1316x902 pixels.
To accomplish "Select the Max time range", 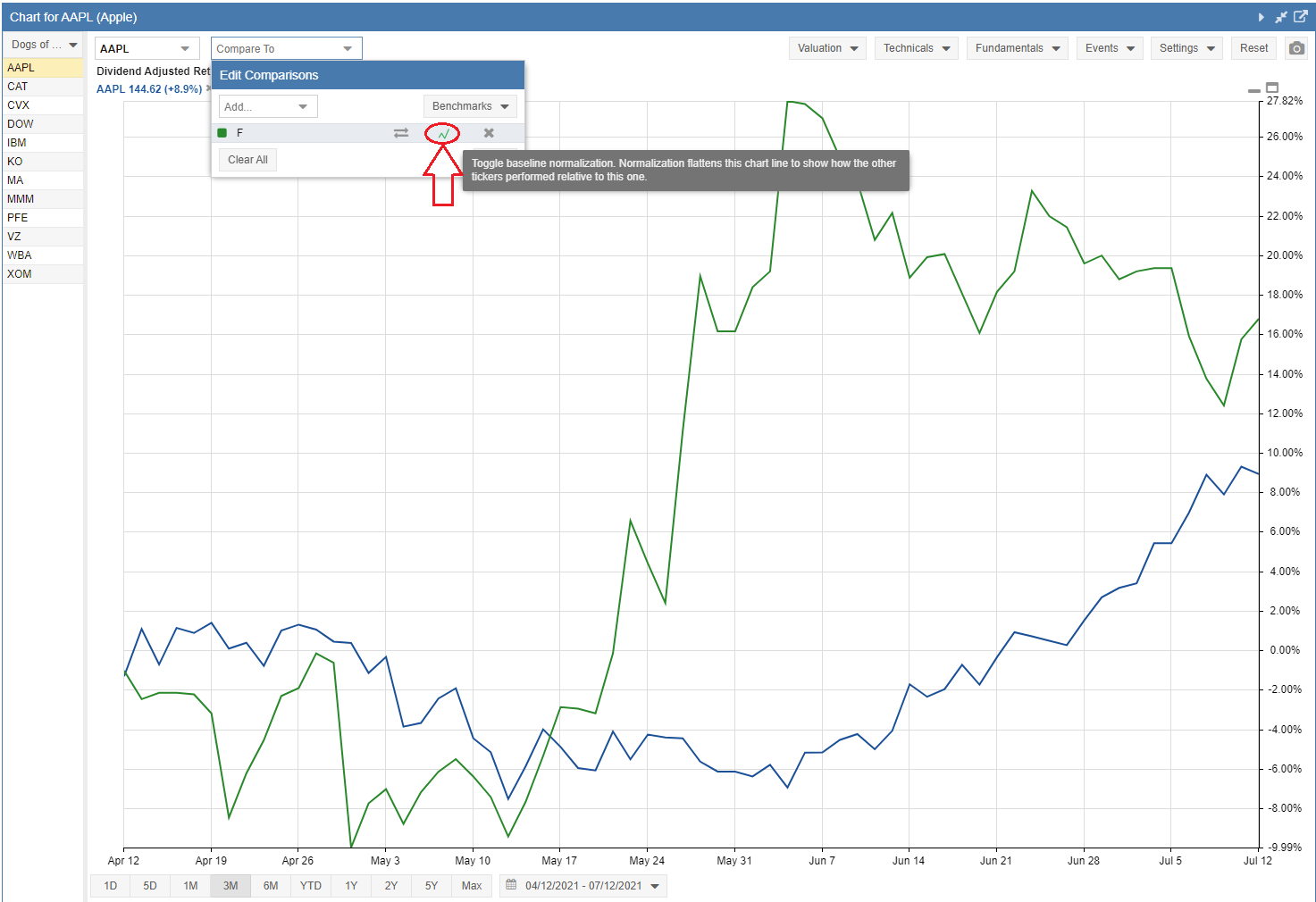I will [x=472, y=886].
